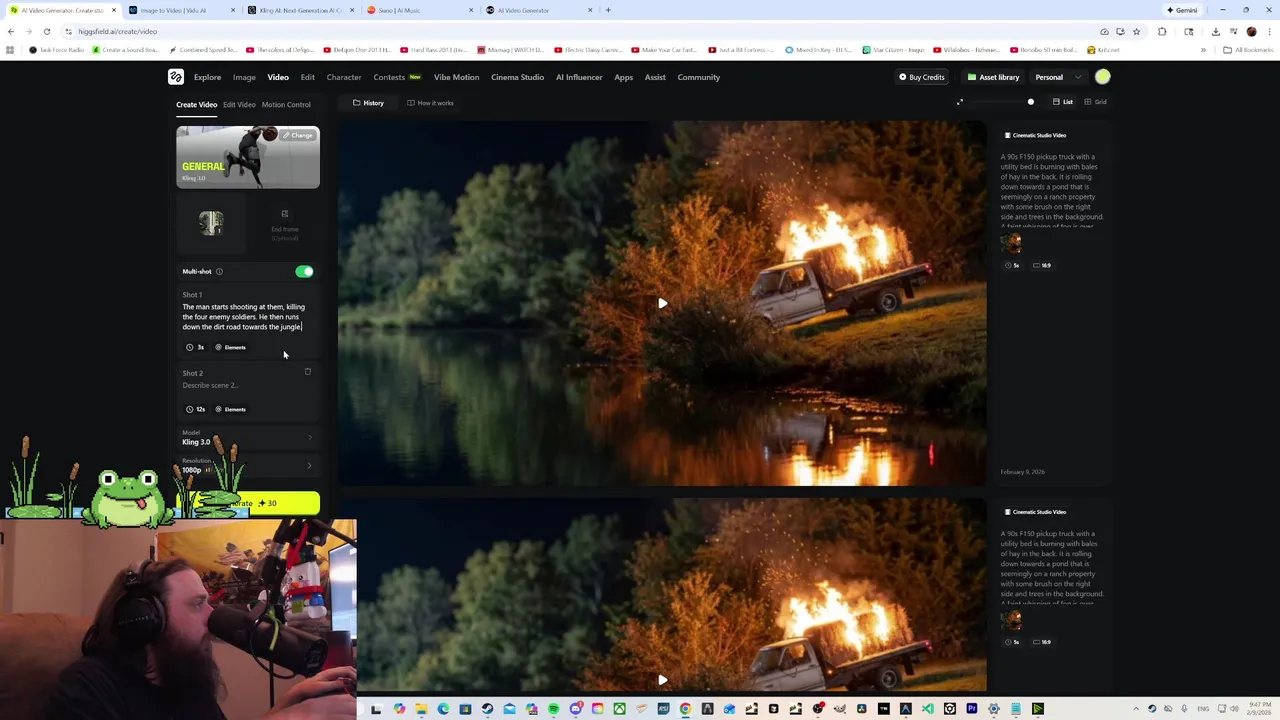This screenshot has width=1280, height=720.
Task: Open the Chrome browser menu
Action: (x=1268, y=31)
